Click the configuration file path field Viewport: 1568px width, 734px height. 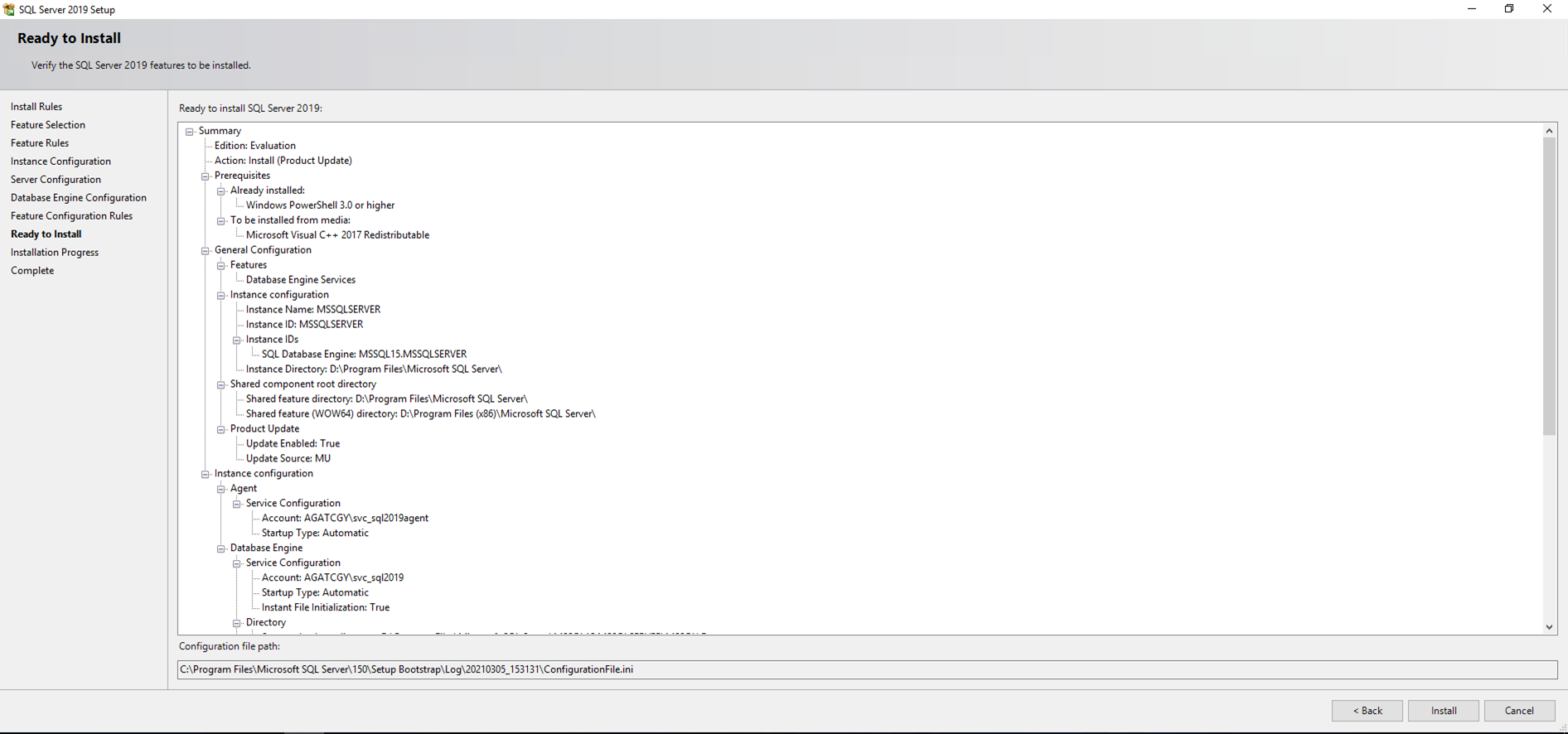(867, 669)
